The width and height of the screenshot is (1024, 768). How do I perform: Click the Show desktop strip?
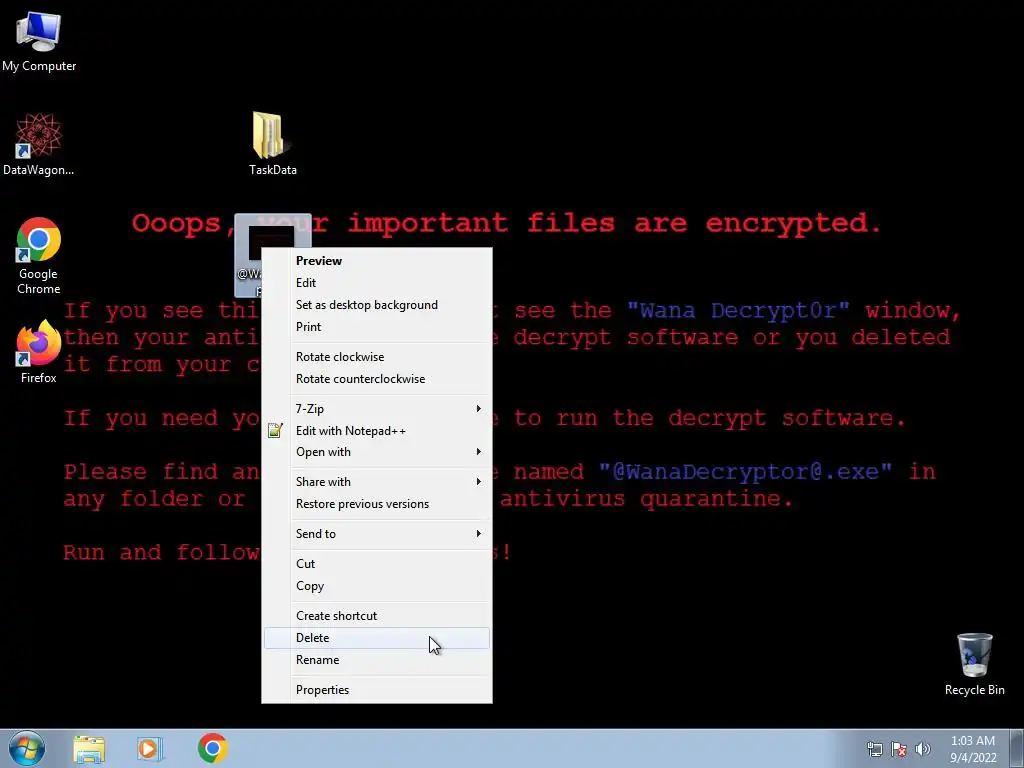click(1017, 749)
